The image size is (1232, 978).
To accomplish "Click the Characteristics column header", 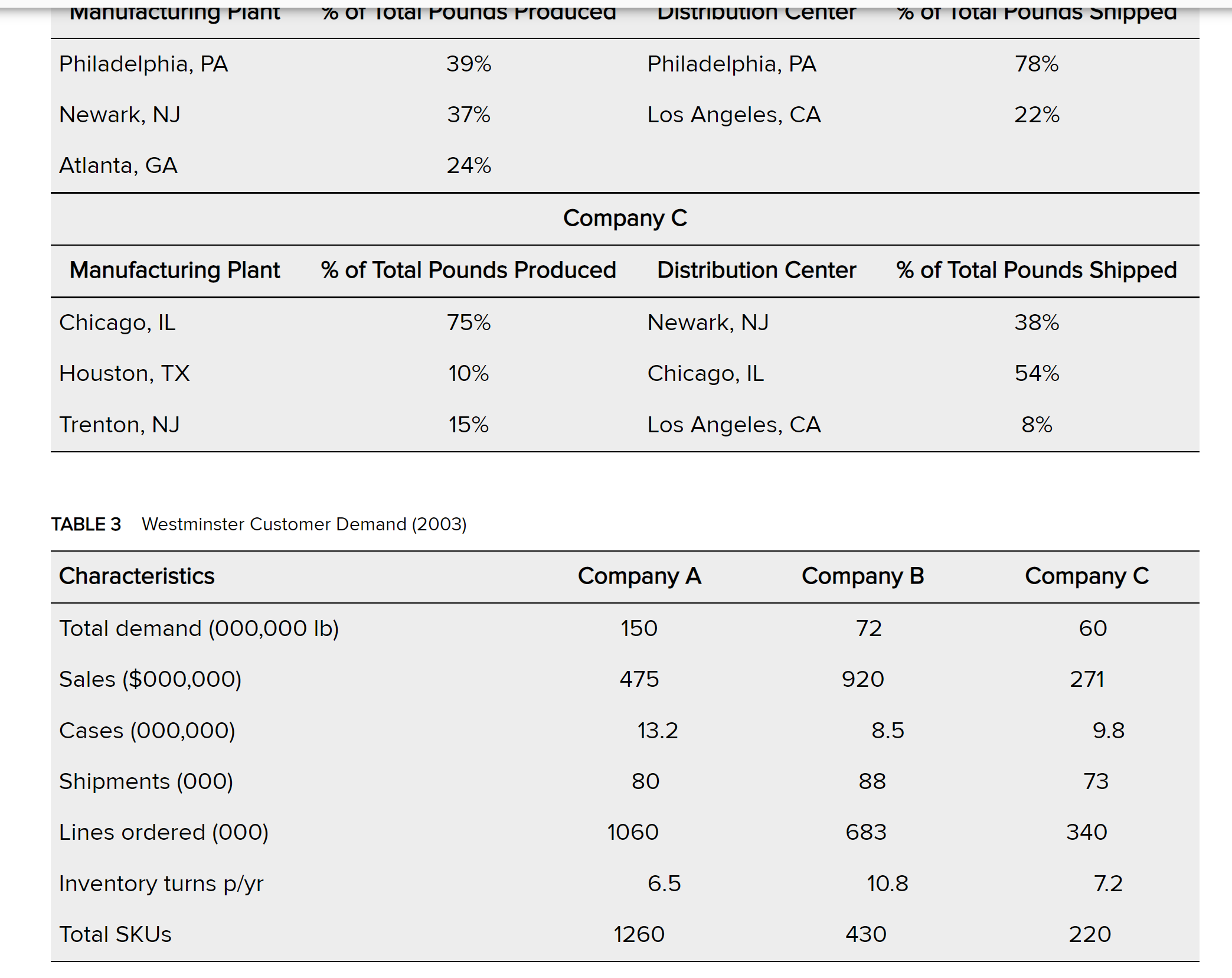I will (137, 576).
